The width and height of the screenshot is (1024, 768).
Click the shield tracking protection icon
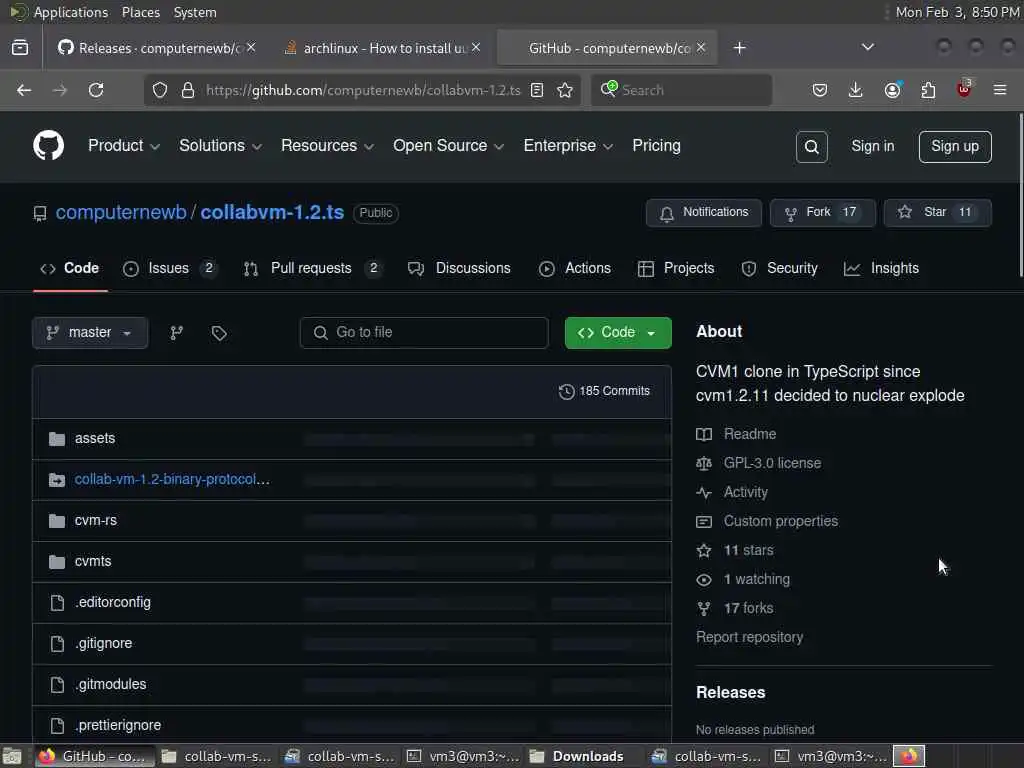pos(160,90)
